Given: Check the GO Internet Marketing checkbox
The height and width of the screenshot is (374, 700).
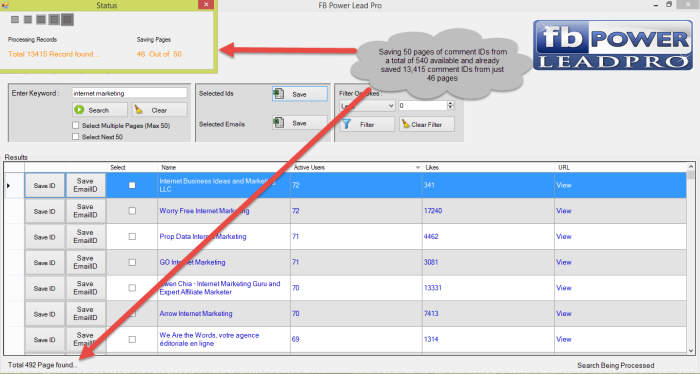Looking at the screenshot, I should [x=132, y=262].
